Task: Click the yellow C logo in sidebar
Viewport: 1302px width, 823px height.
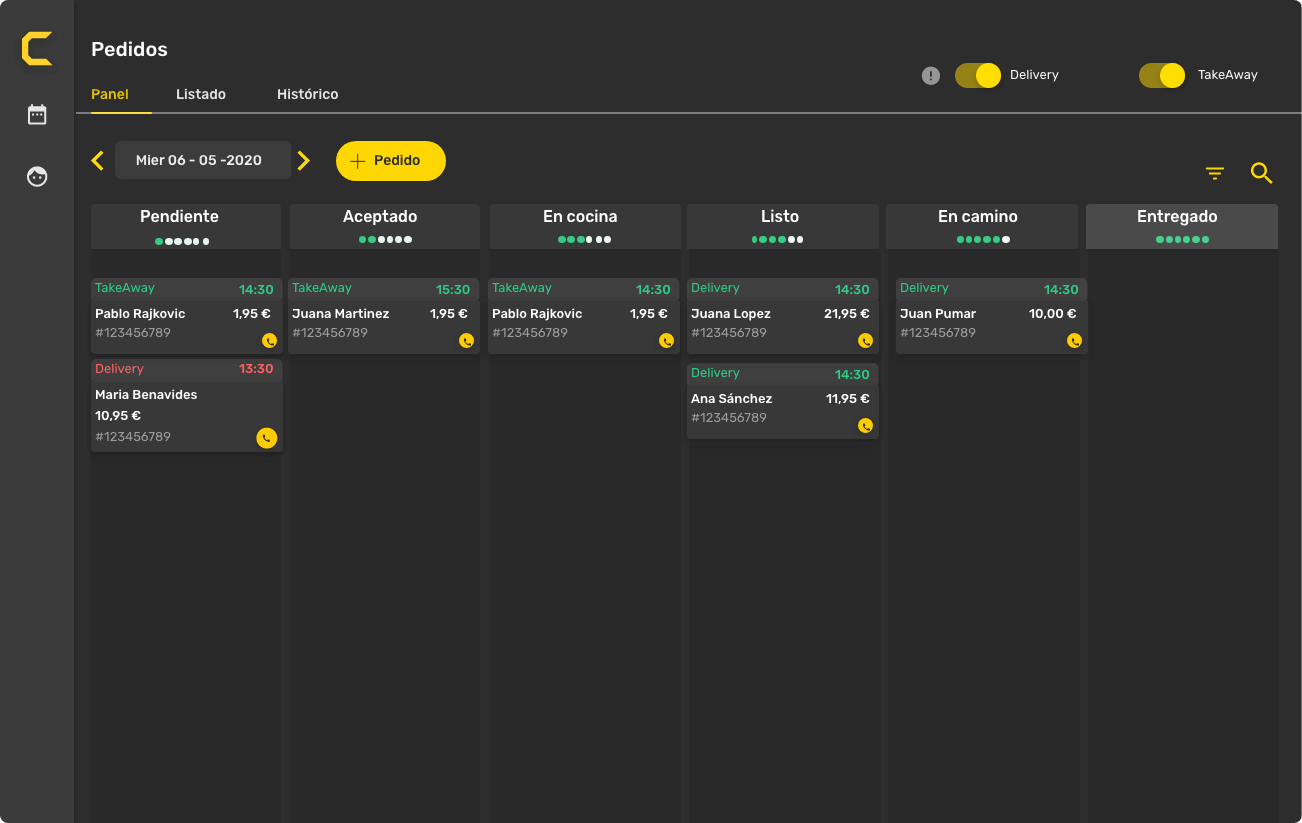Action: pos(37,49)
